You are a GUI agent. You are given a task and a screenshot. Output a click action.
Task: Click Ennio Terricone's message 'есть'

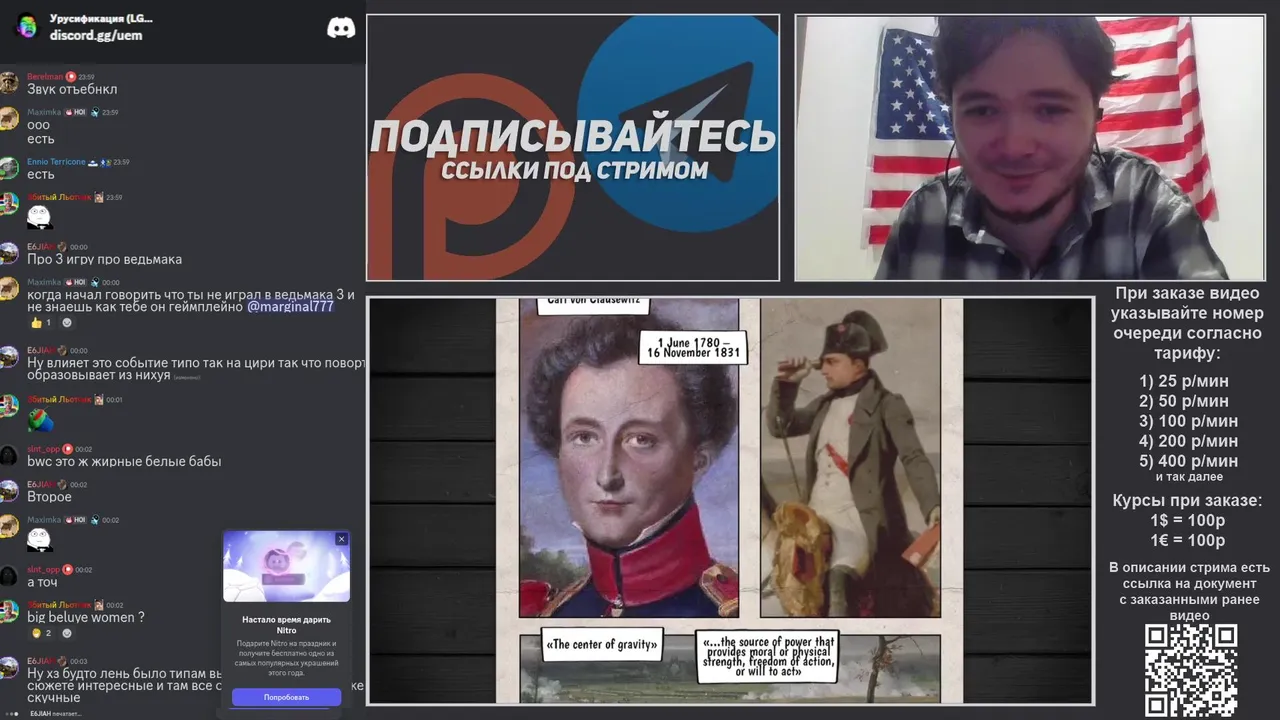(41, 174)
